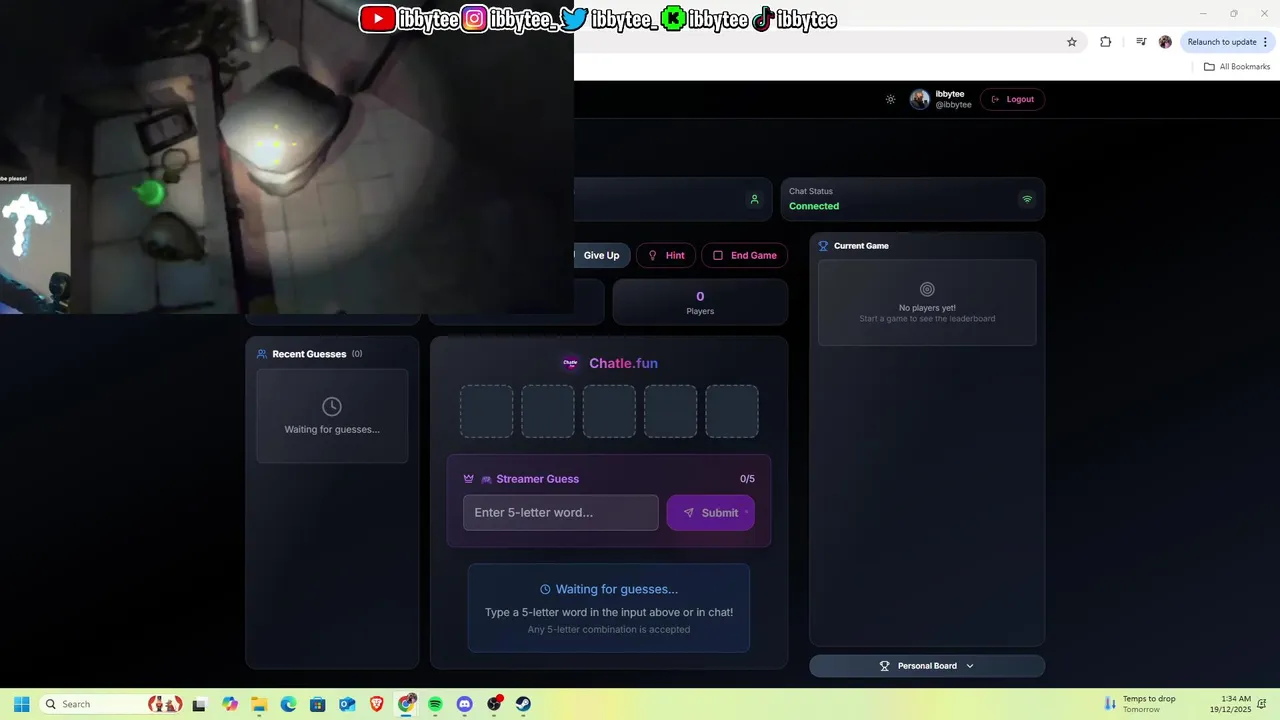The width and height of the screenshot is (1280, 720).
Task: Click the clock icon in Waiting for guesses box
Action: 545,589
